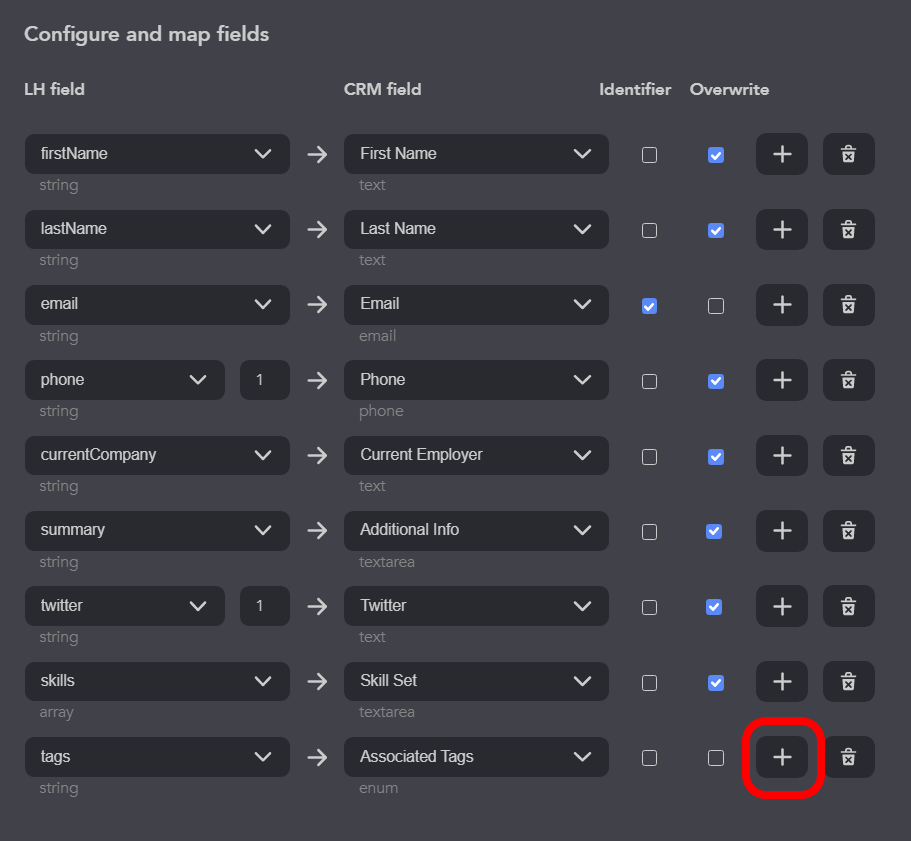Expand the Associated Tags CRM field dropdown
Screen dimensions: 911x841
pyautogui.click(x=476, y=757)
